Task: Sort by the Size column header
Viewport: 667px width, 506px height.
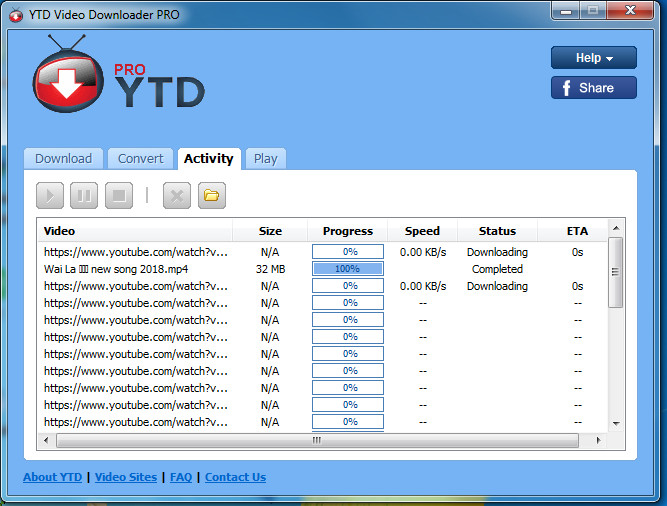Action: pyautogui.click(x=270, y=231)
